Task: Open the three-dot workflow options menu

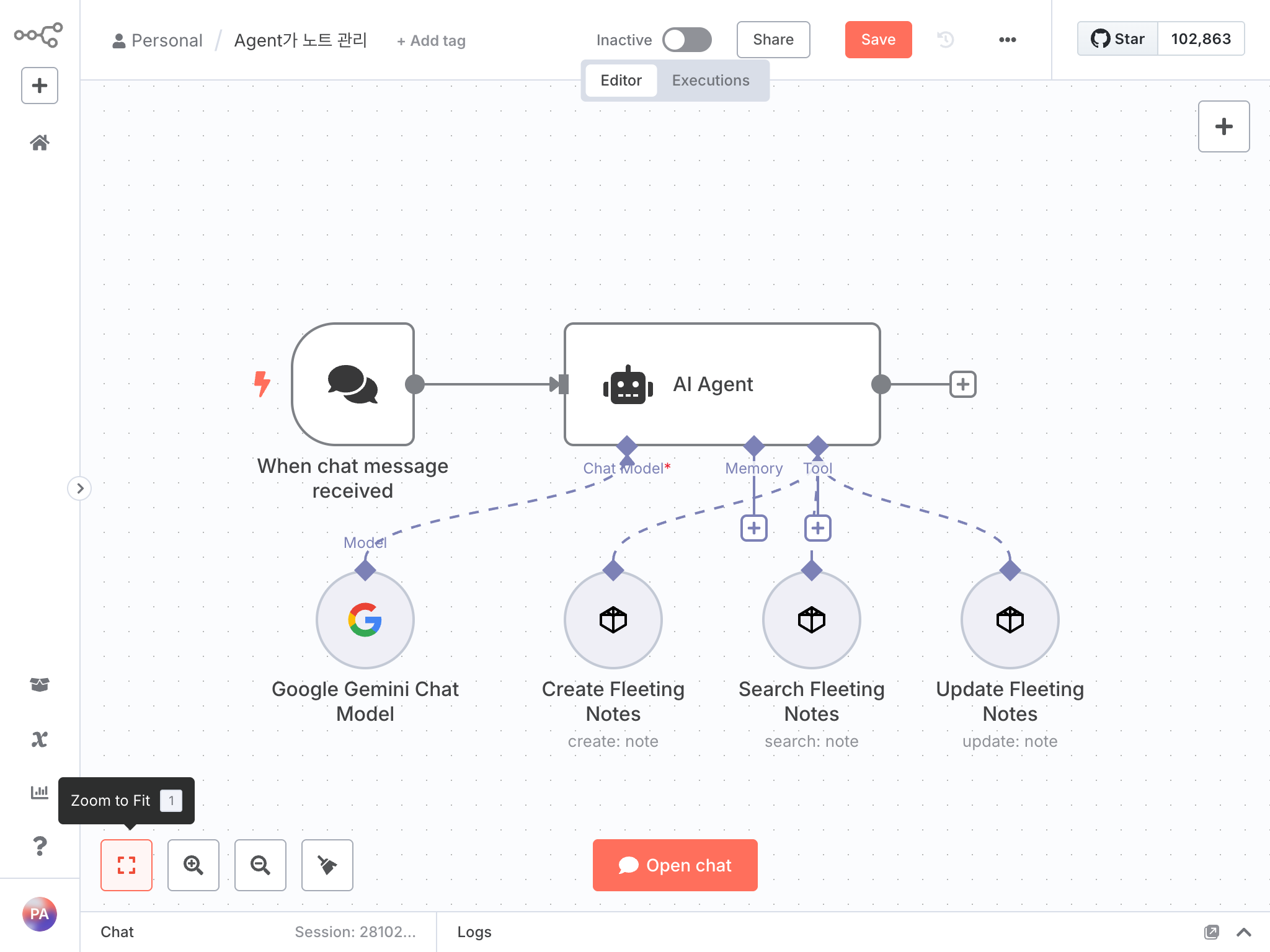Action: click(1007, 40)
